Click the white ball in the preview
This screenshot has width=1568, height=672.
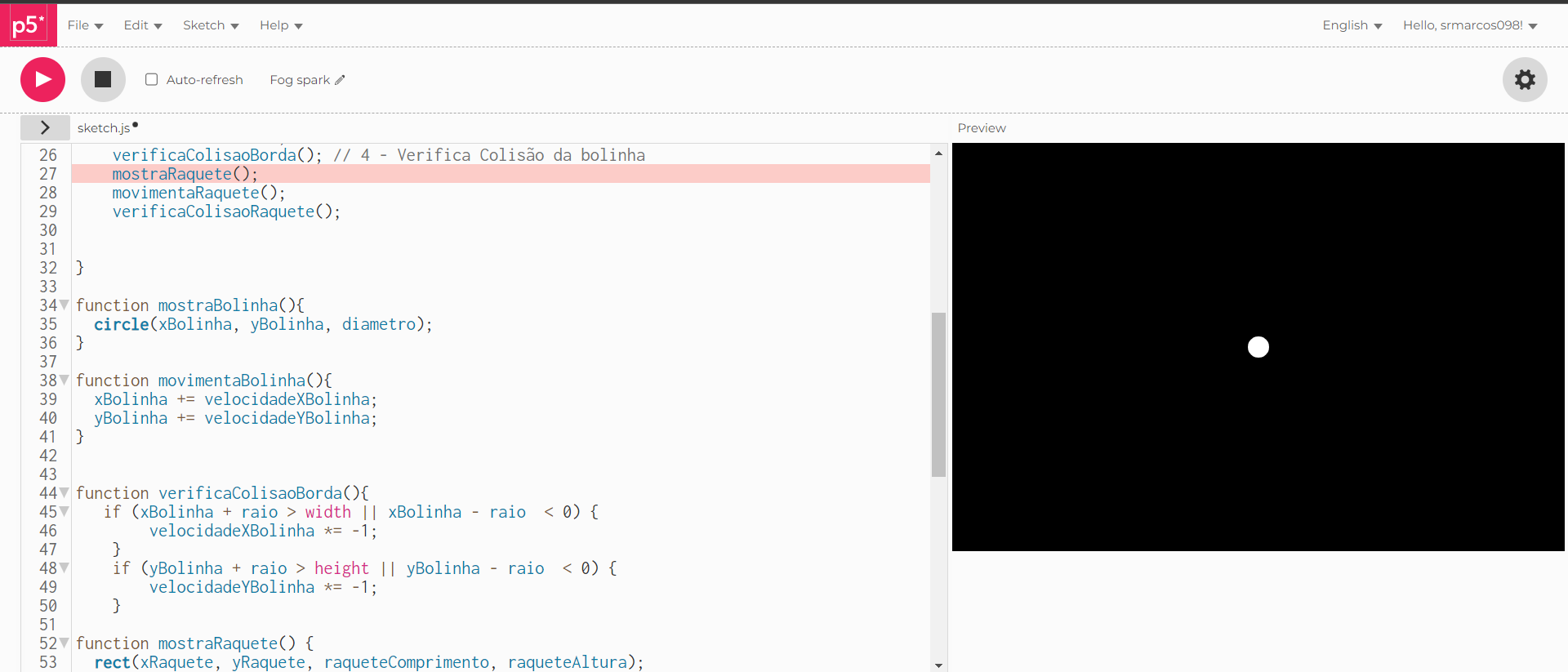[x=1258, y=347]
